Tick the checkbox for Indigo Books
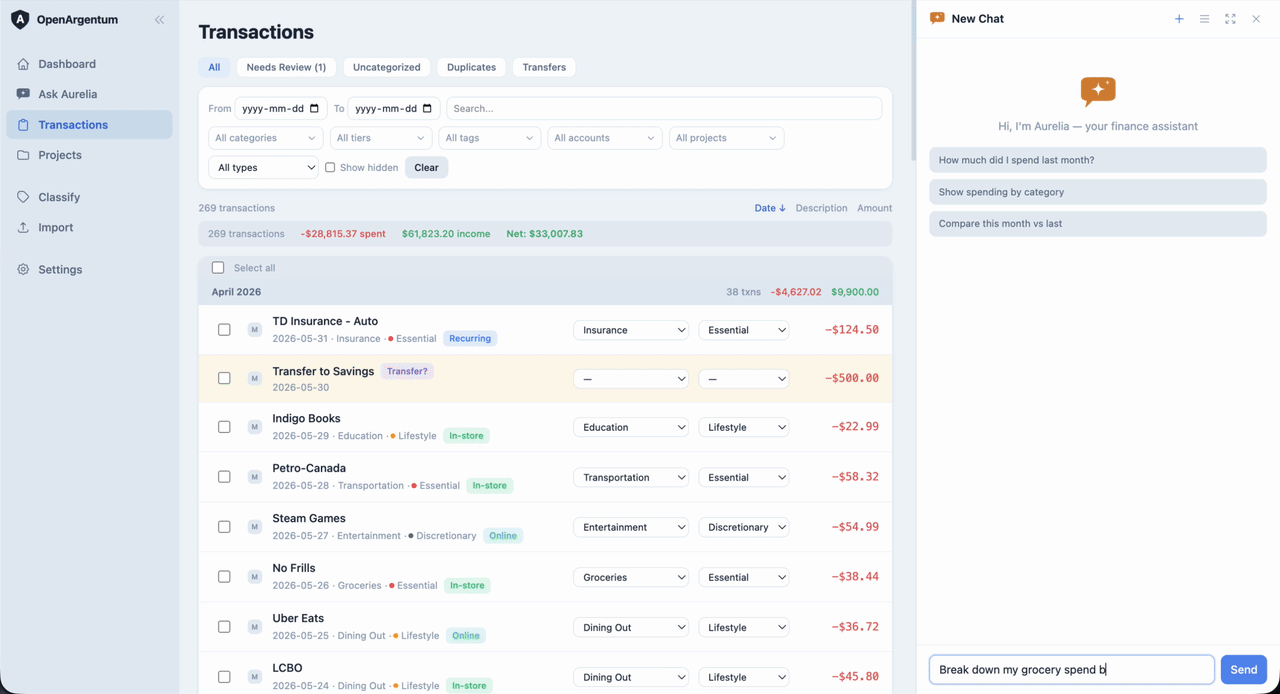The width and height of the screenshot is (1280, 694). point(224,427)
